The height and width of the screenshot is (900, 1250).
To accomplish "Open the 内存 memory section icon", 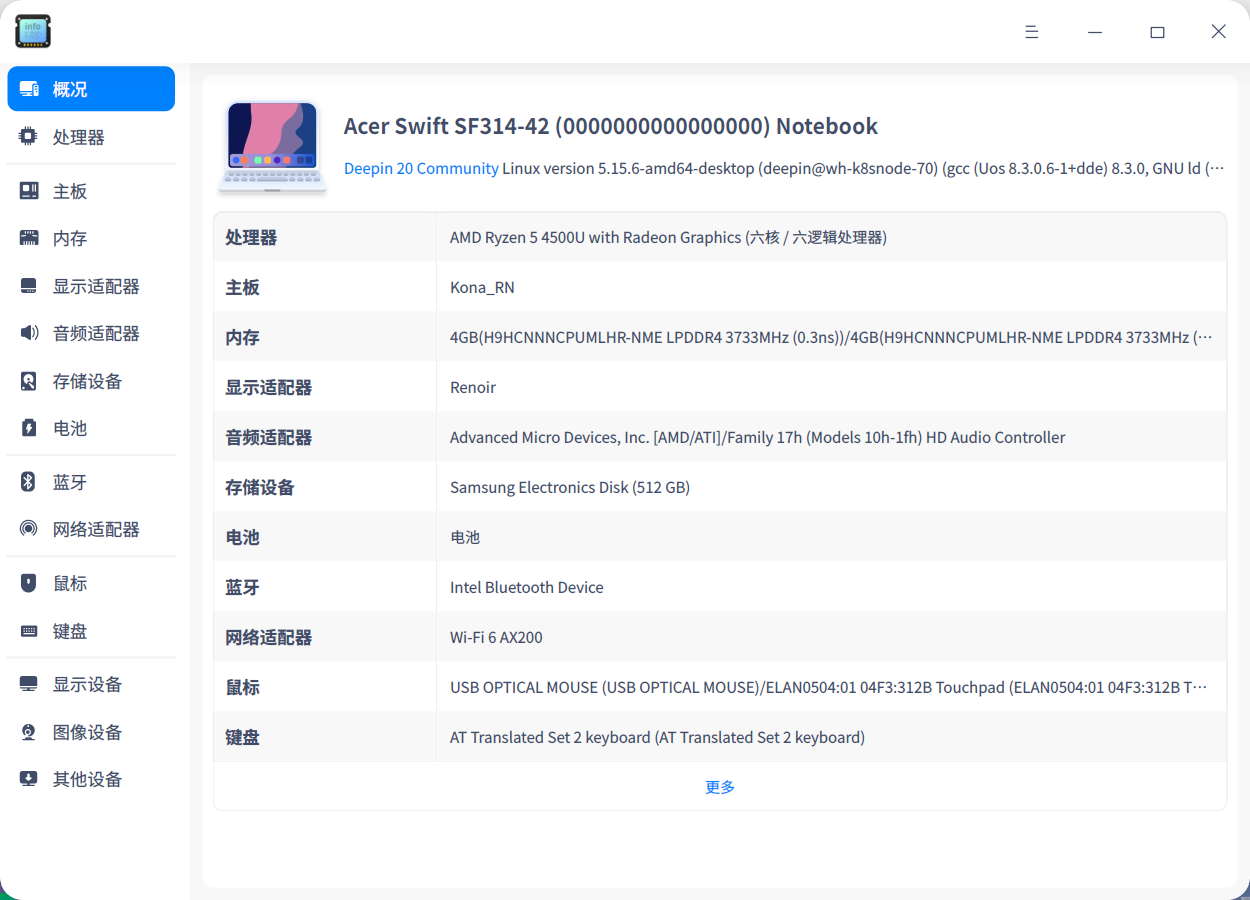I will pos(30,238).
